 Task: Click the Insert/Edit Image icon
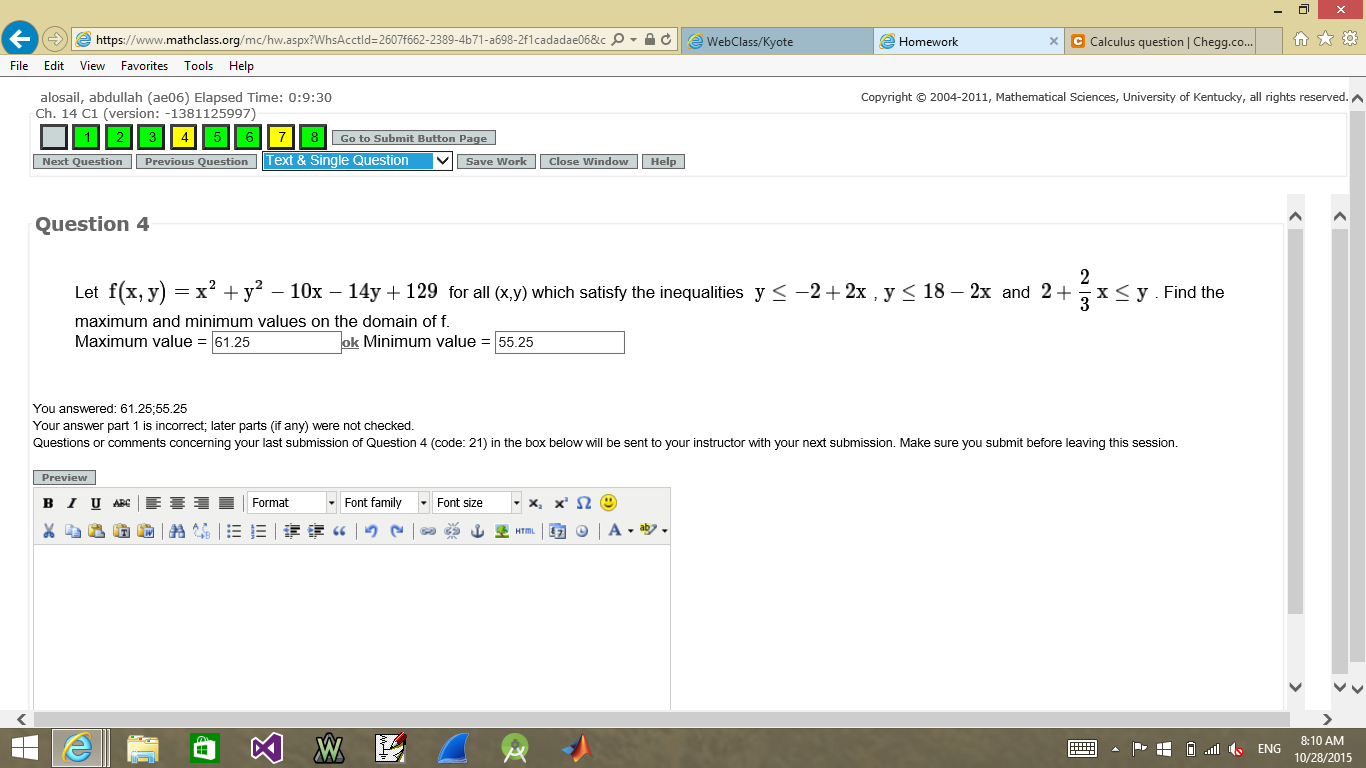[501, 531]
